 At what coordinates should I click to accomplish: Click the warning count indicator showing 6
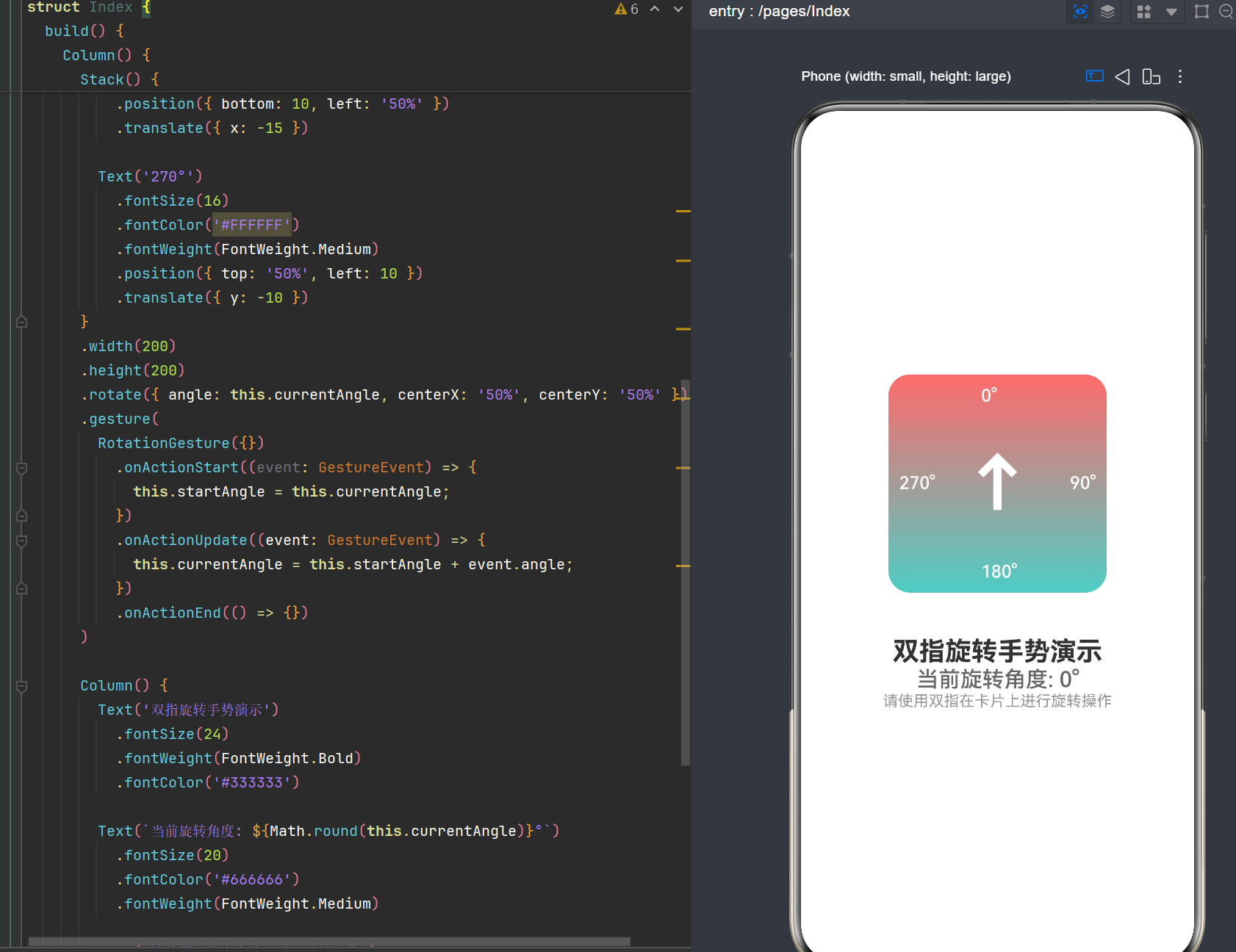click(627, 9)
